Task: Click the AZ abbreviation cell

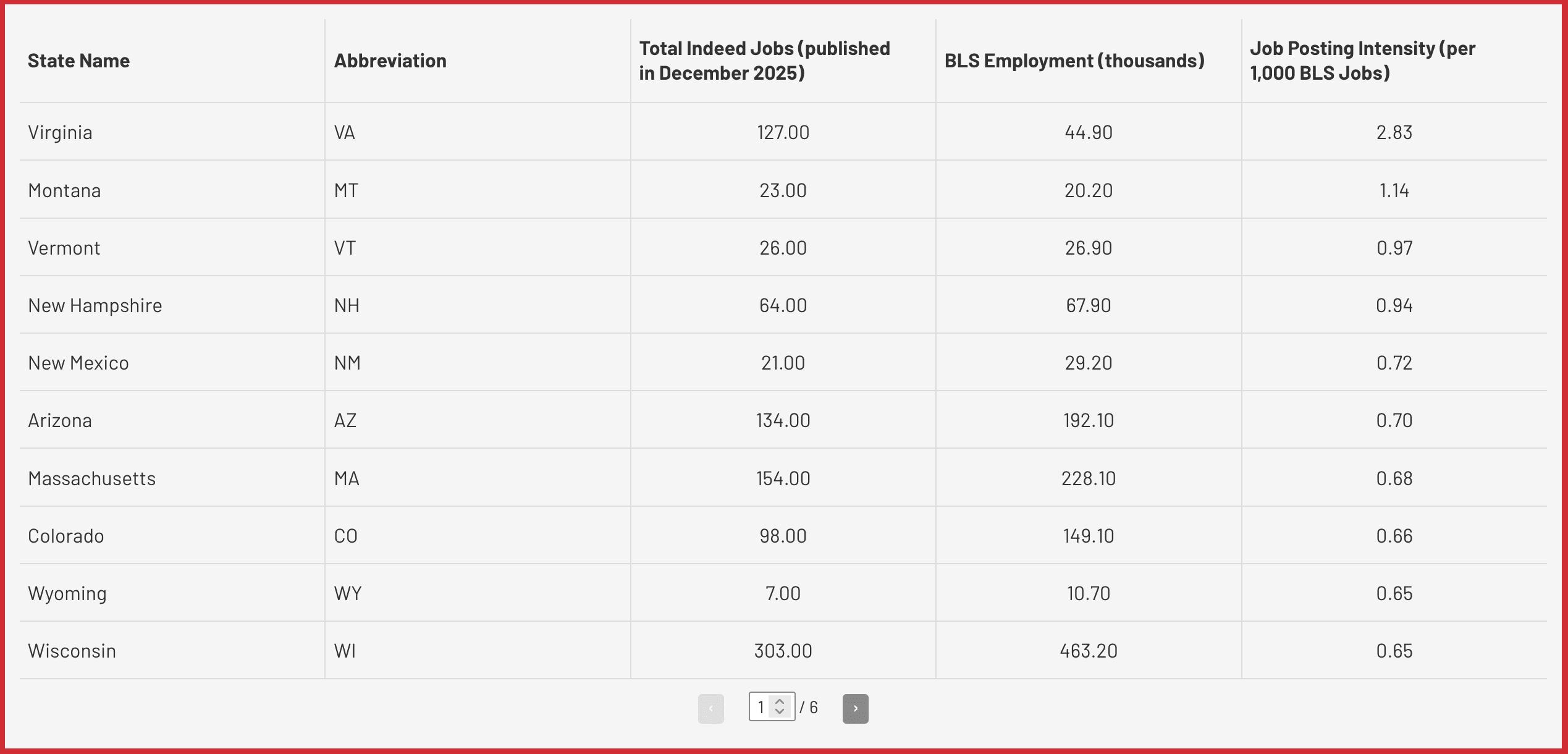Action: tap(345, 420)
